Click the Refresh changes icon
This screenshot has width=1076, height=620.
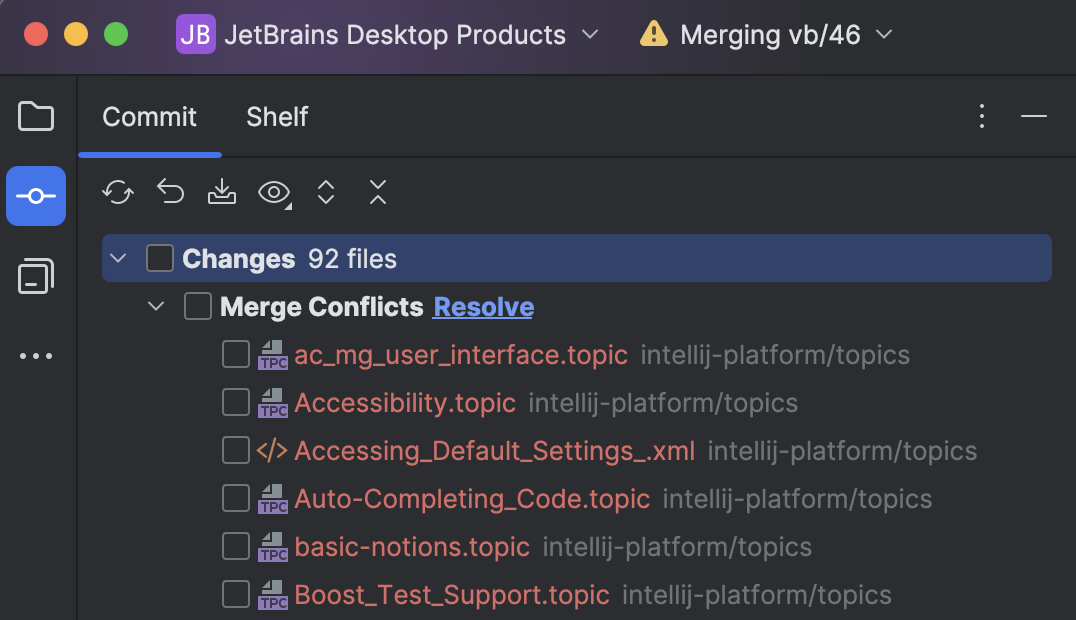click(118, 192)
